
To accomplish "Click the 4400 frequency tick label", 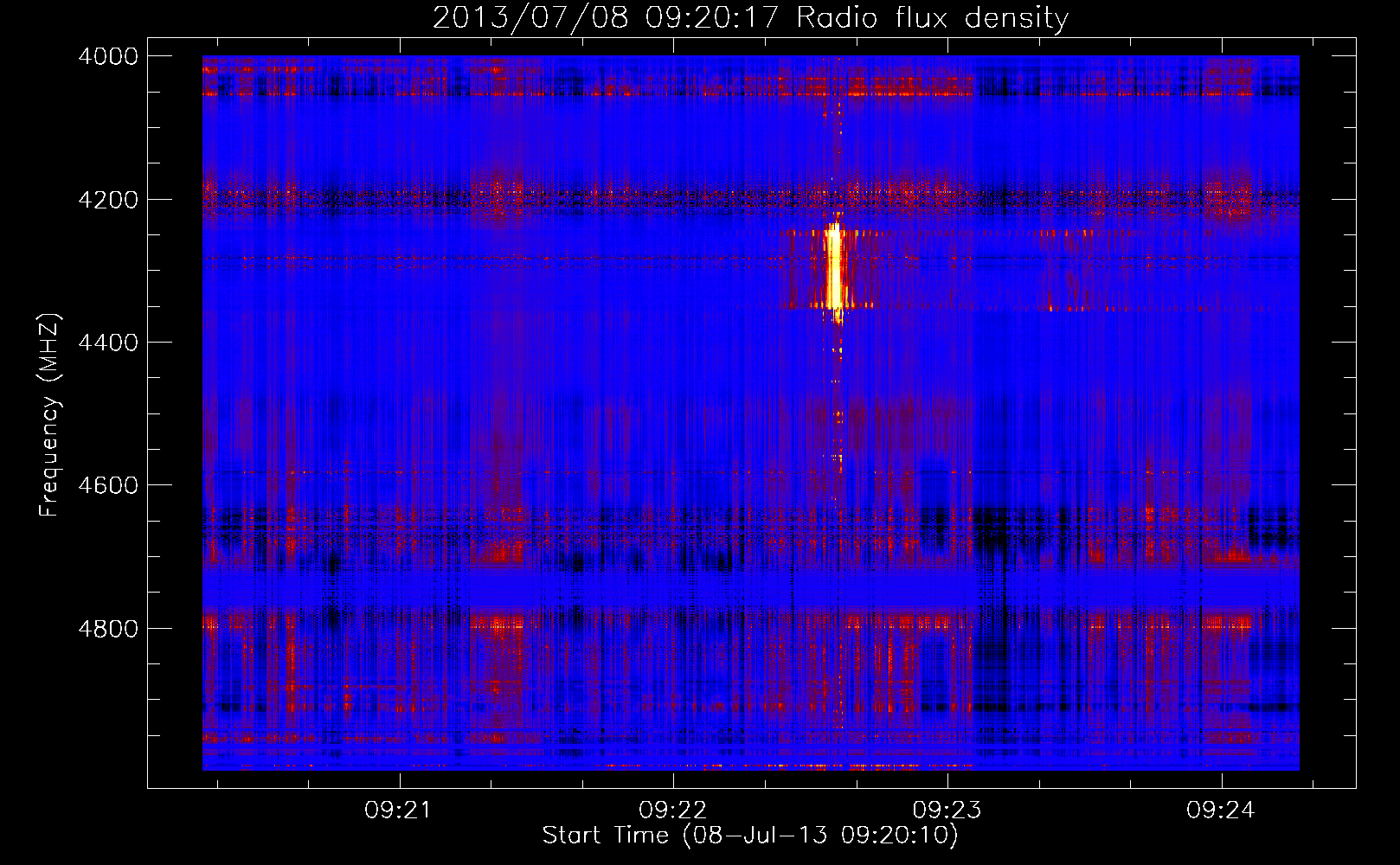I will 108,343.
